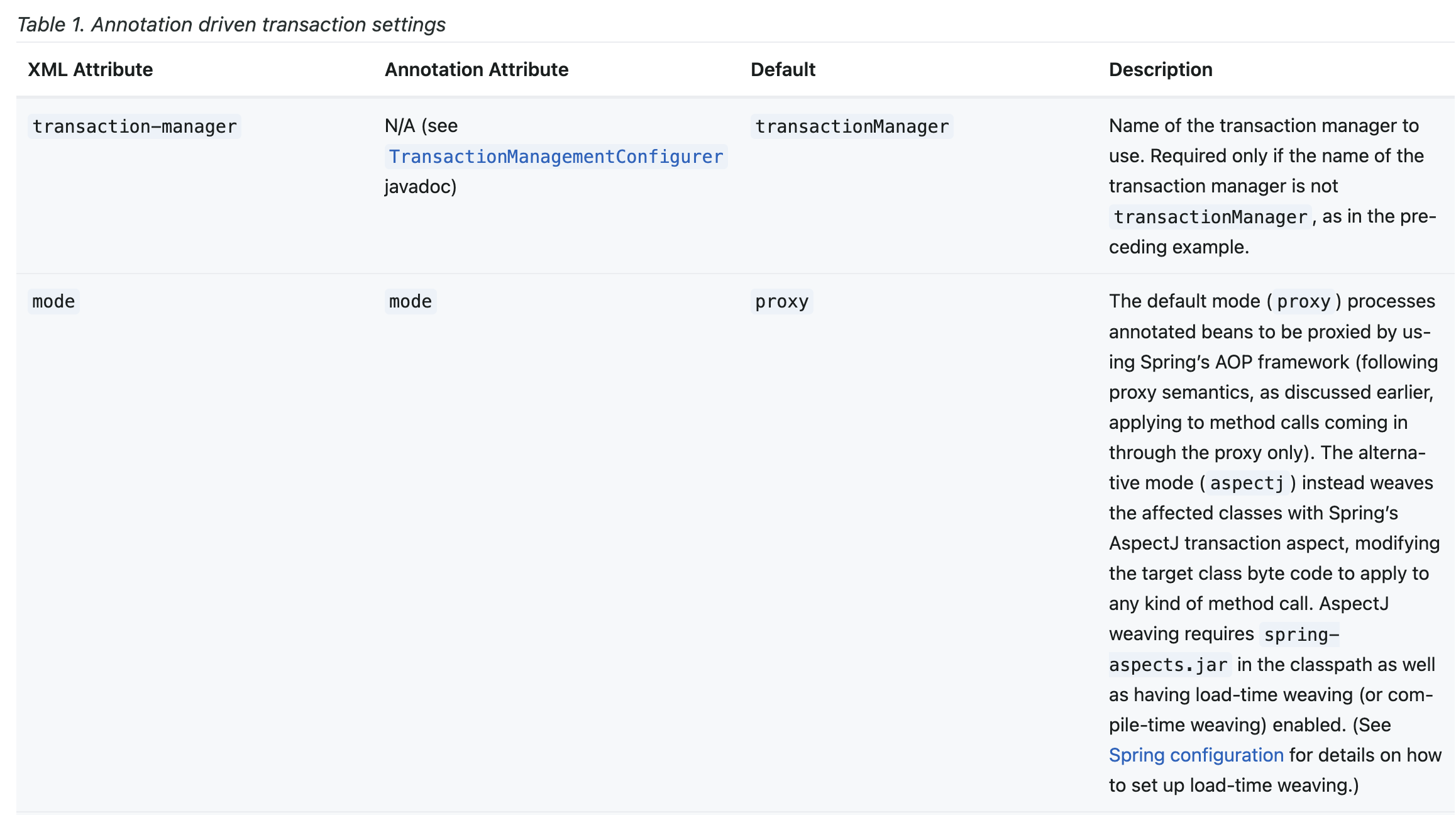Click the proxy code in Default column
Screen dimensions: 1456x815
click(781, 301)
